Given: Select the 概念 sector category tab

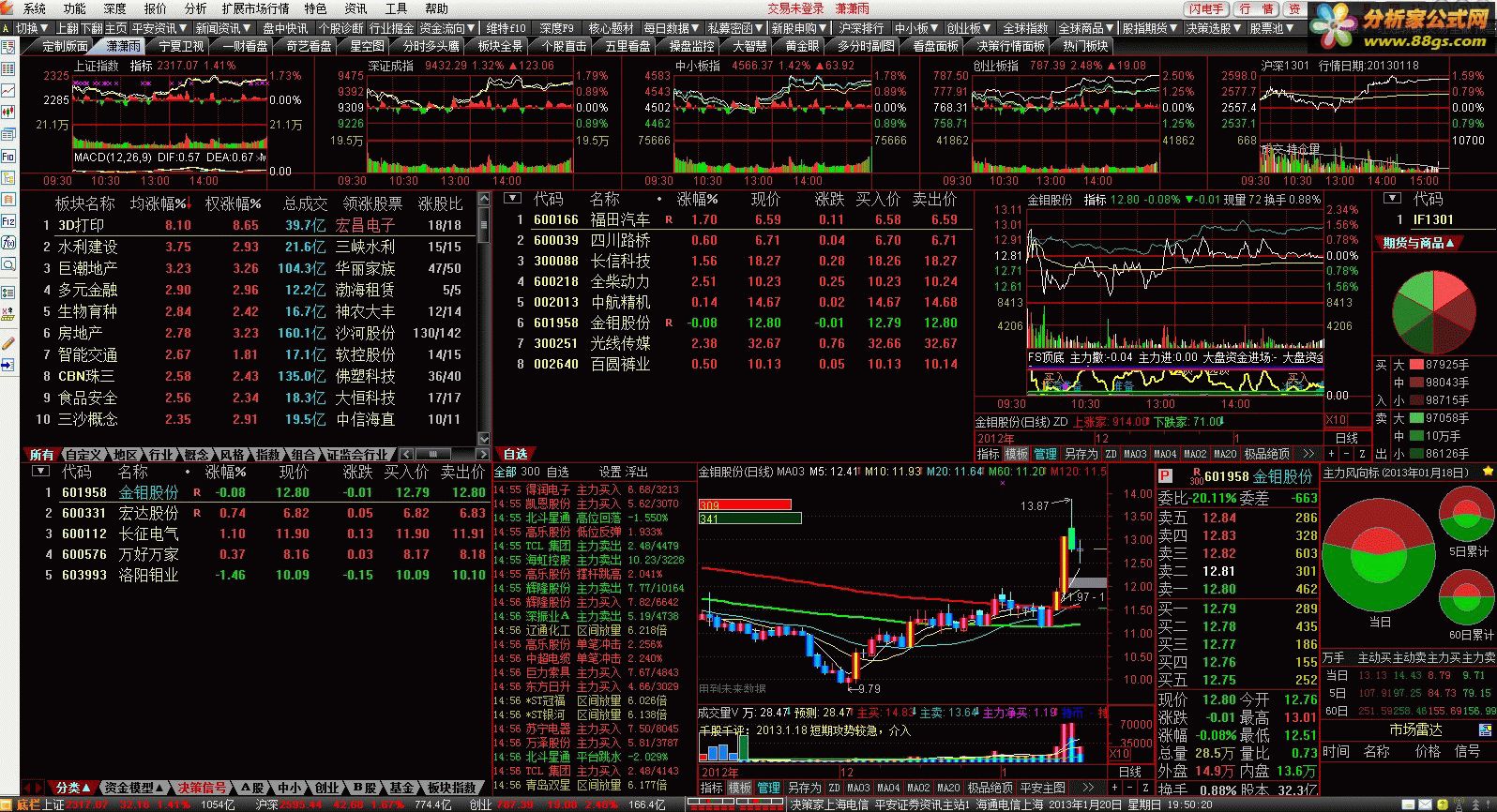Looking at the screenshot, I should tap(196, 454).
